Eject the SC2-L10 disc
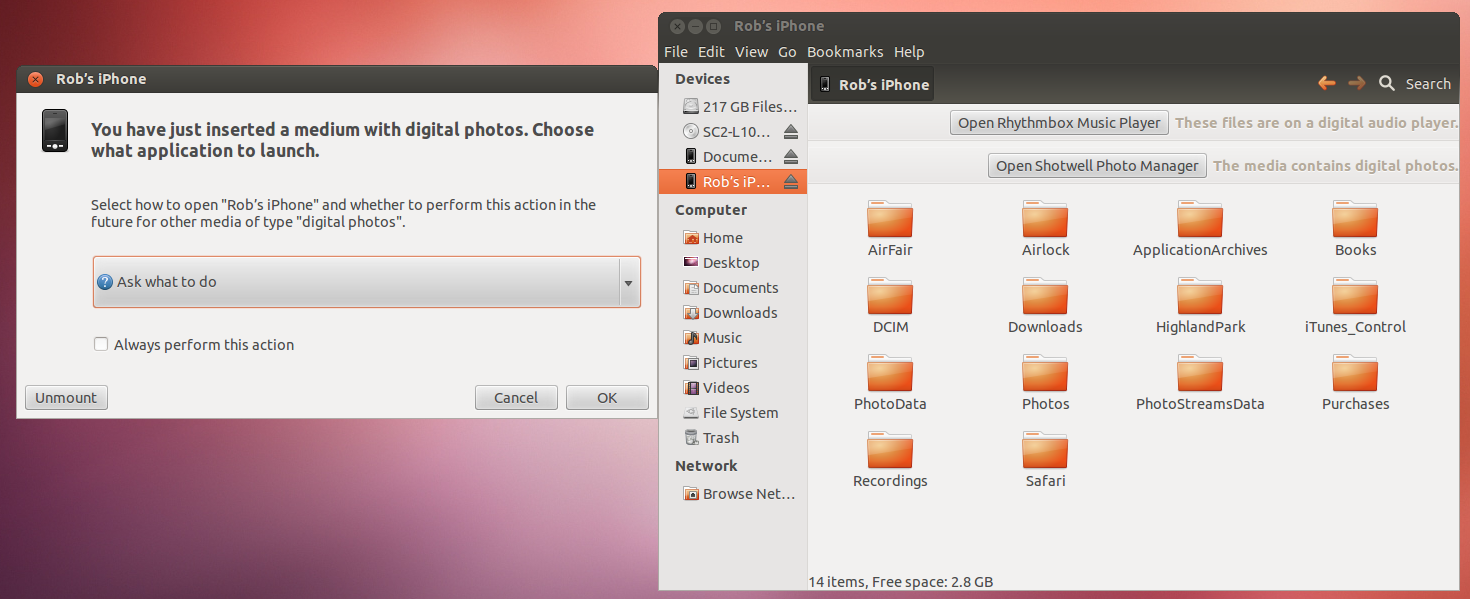 [x=791, y=131]
